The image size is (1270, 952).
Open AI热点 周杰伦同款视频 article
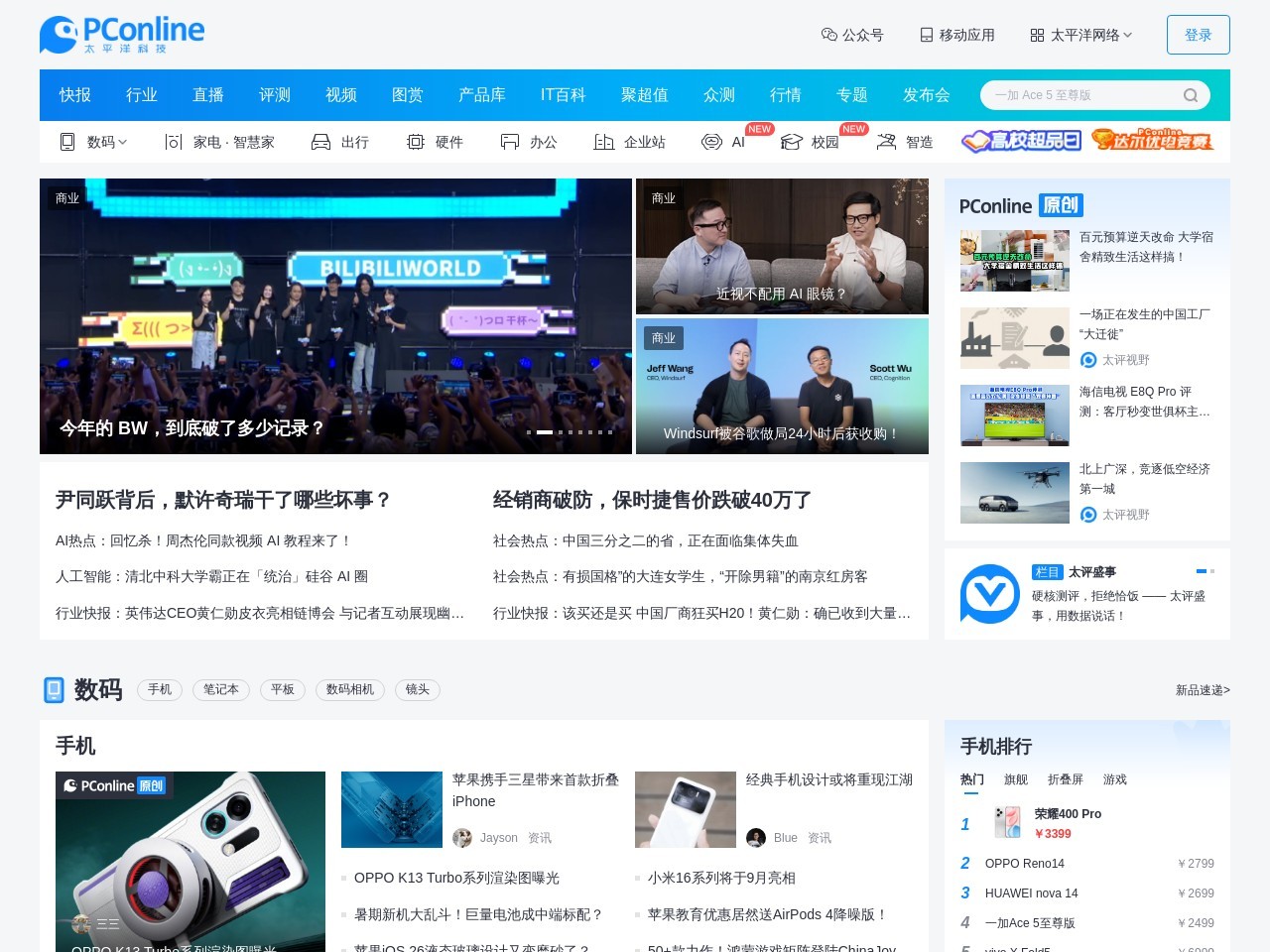[x=203, y=540]
